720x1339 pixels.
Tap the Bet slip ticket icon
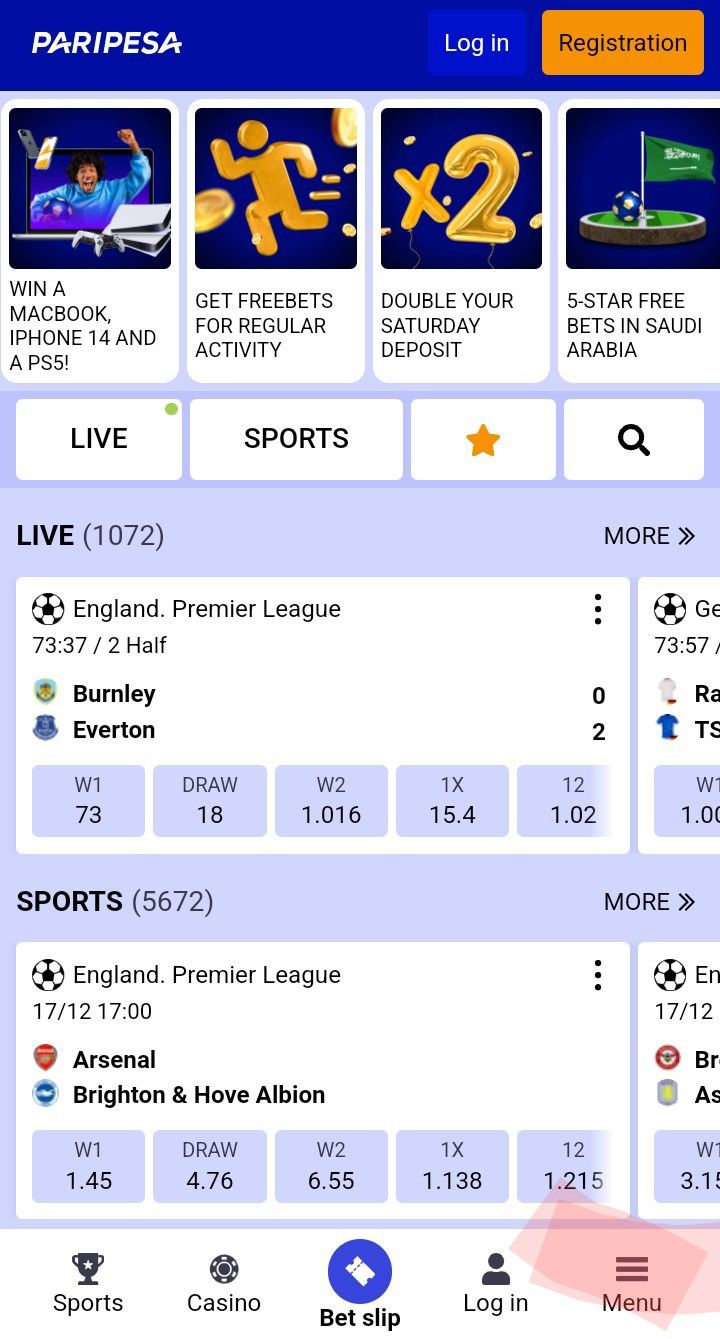point(360,1271)
